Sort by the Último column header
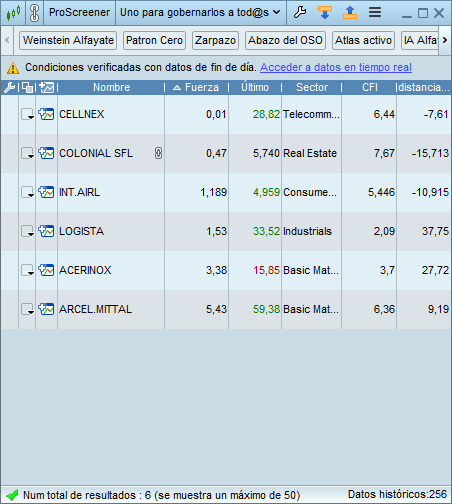Screen dimensions: 452x504 click(x=255, y=87)
